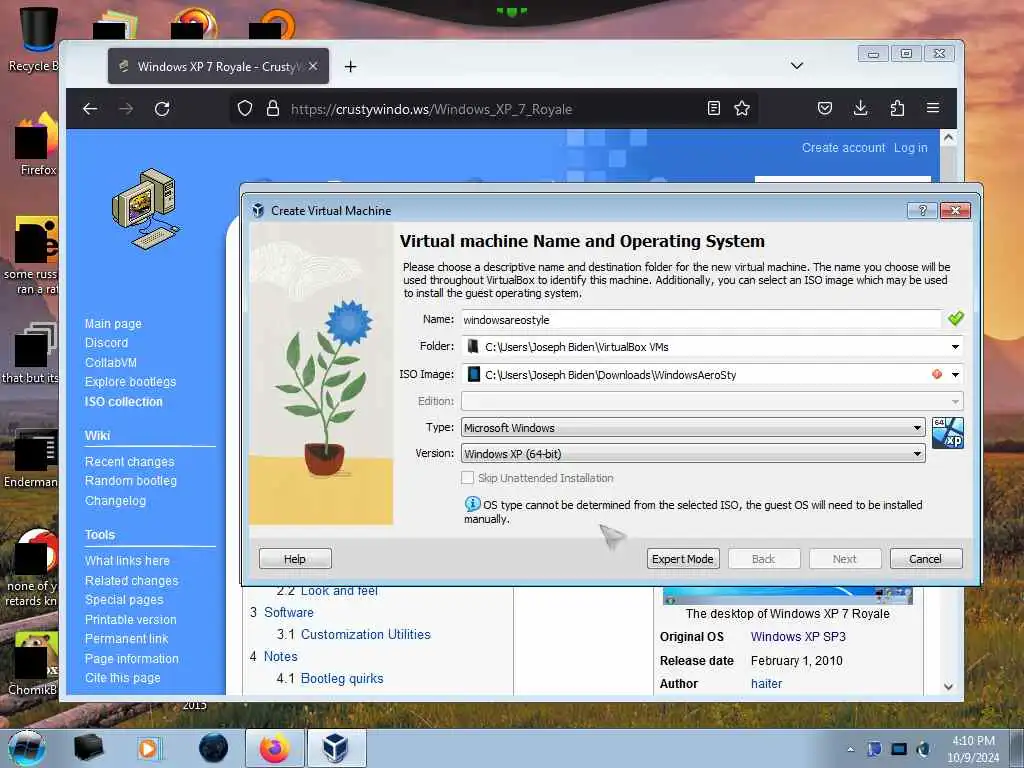1024x768 pixels.
Task: Open the Firefox hamburger menu
Action: [933, 108]
